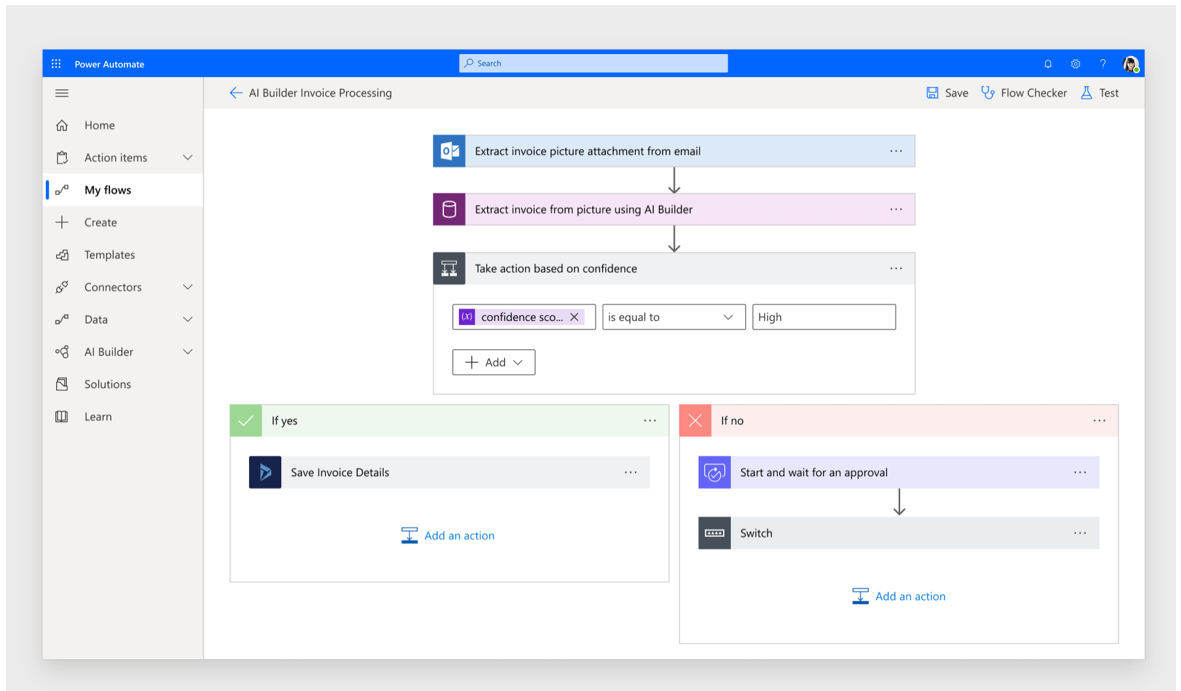Open the app launcher waffle icon
The width and height of the screenshot is (1181, 691).
pos(56,64)
